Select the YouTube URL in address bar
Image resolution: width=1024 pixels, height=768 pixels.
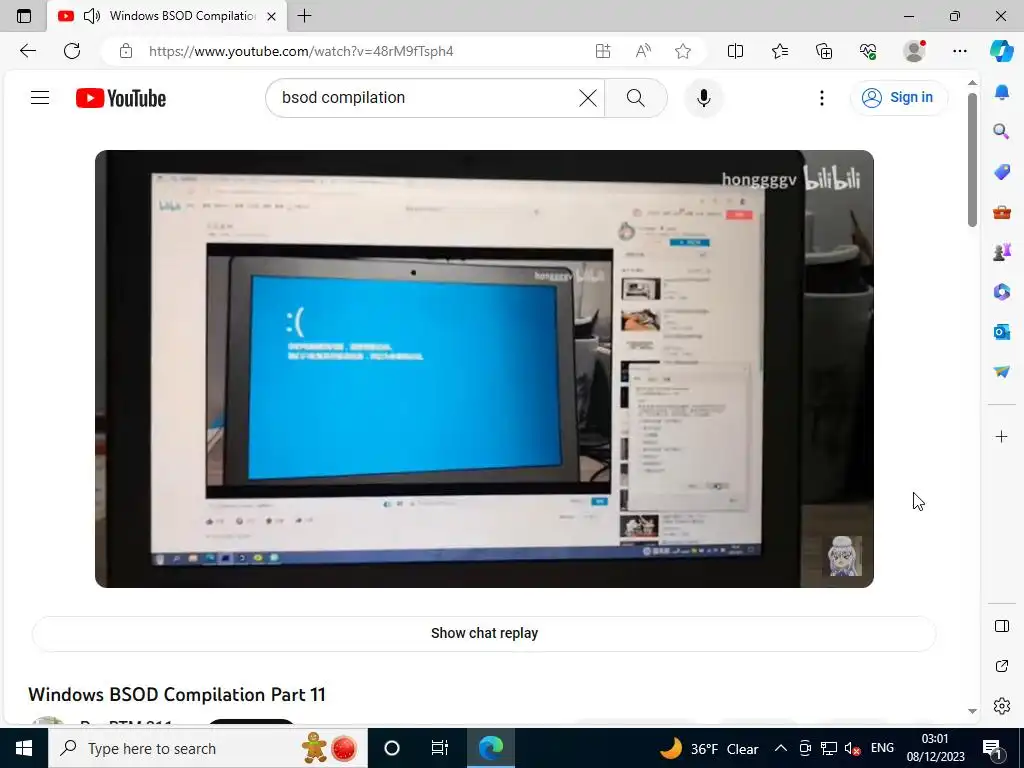[x=301, y=51]
